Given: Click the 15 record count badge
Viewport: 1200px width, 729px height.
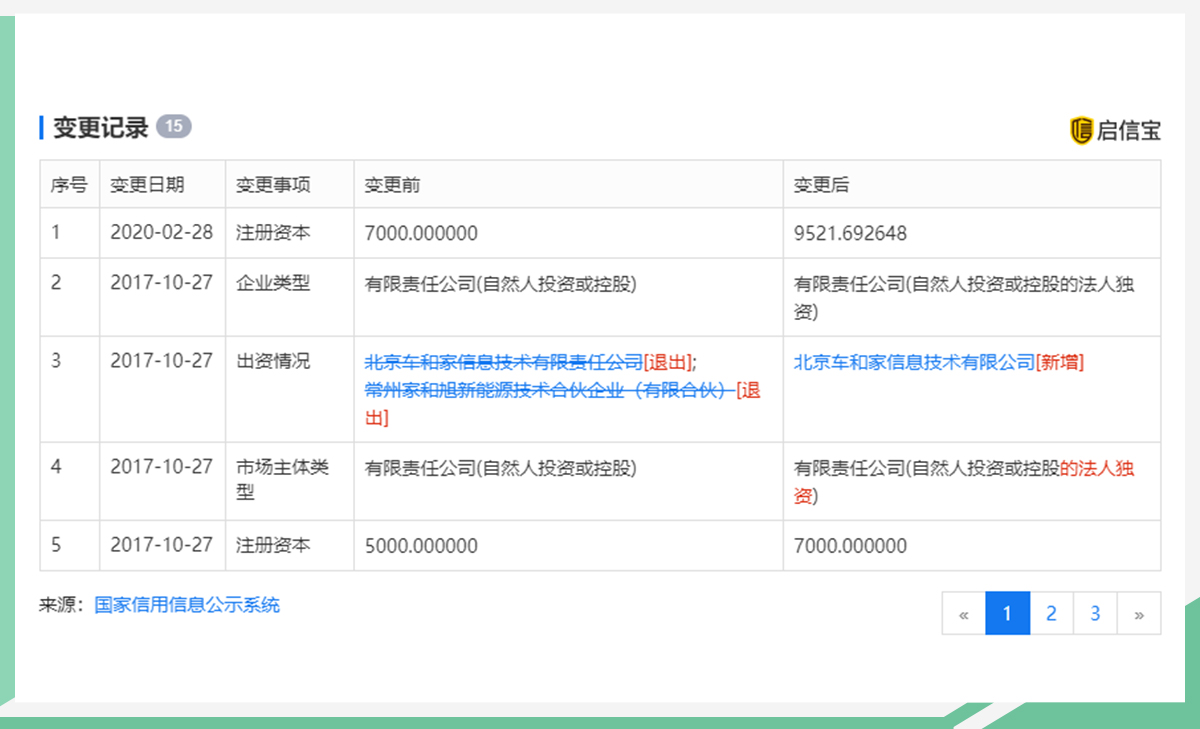Looking at the screenshot, I should (x=174, y=126).
